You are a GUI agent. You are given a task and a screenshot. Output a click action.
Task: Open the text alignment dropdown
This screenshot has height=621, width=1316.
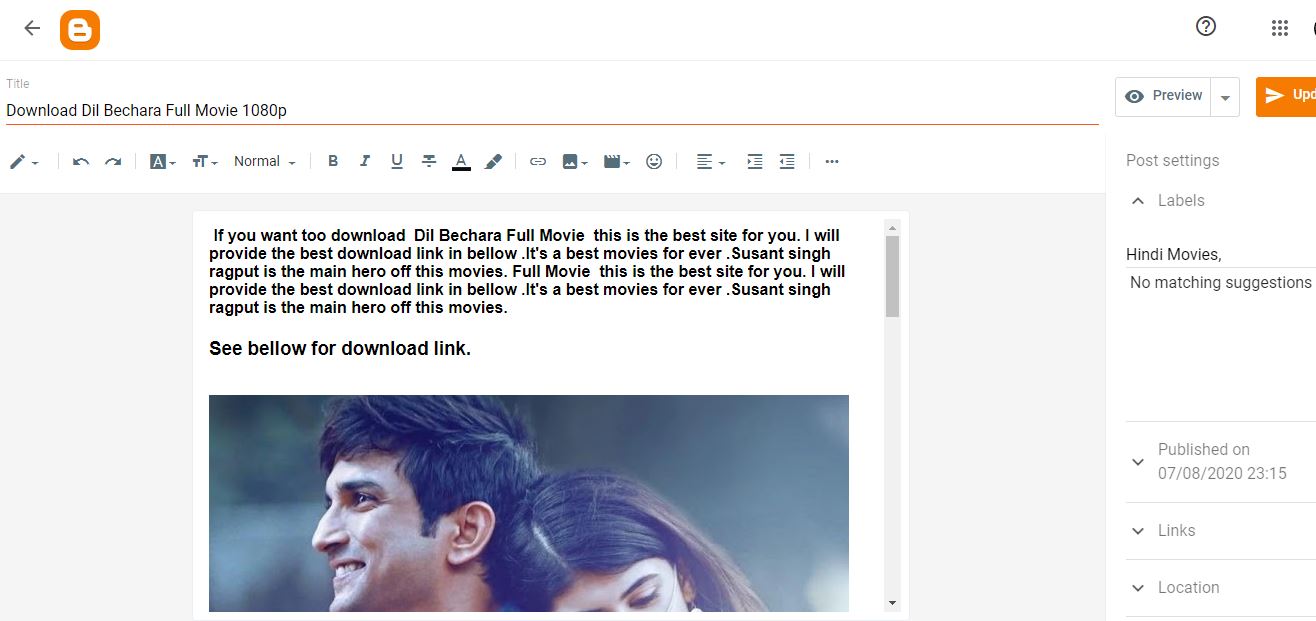click(x=711, y=161)
